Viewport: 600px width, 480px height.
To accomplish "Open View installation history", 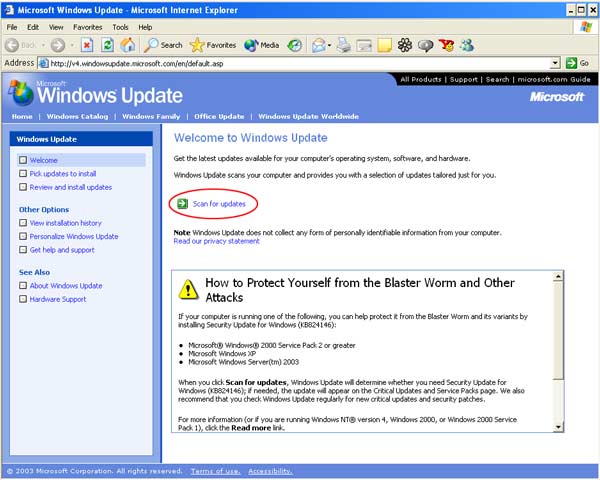I will tap(65, 223).
